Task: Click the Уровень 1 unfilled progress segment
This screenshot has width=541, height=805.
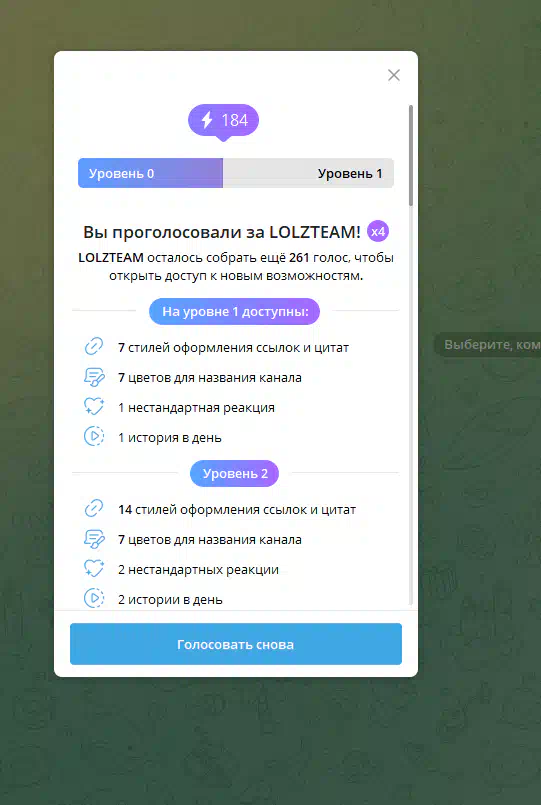Action: pos(308,173)
